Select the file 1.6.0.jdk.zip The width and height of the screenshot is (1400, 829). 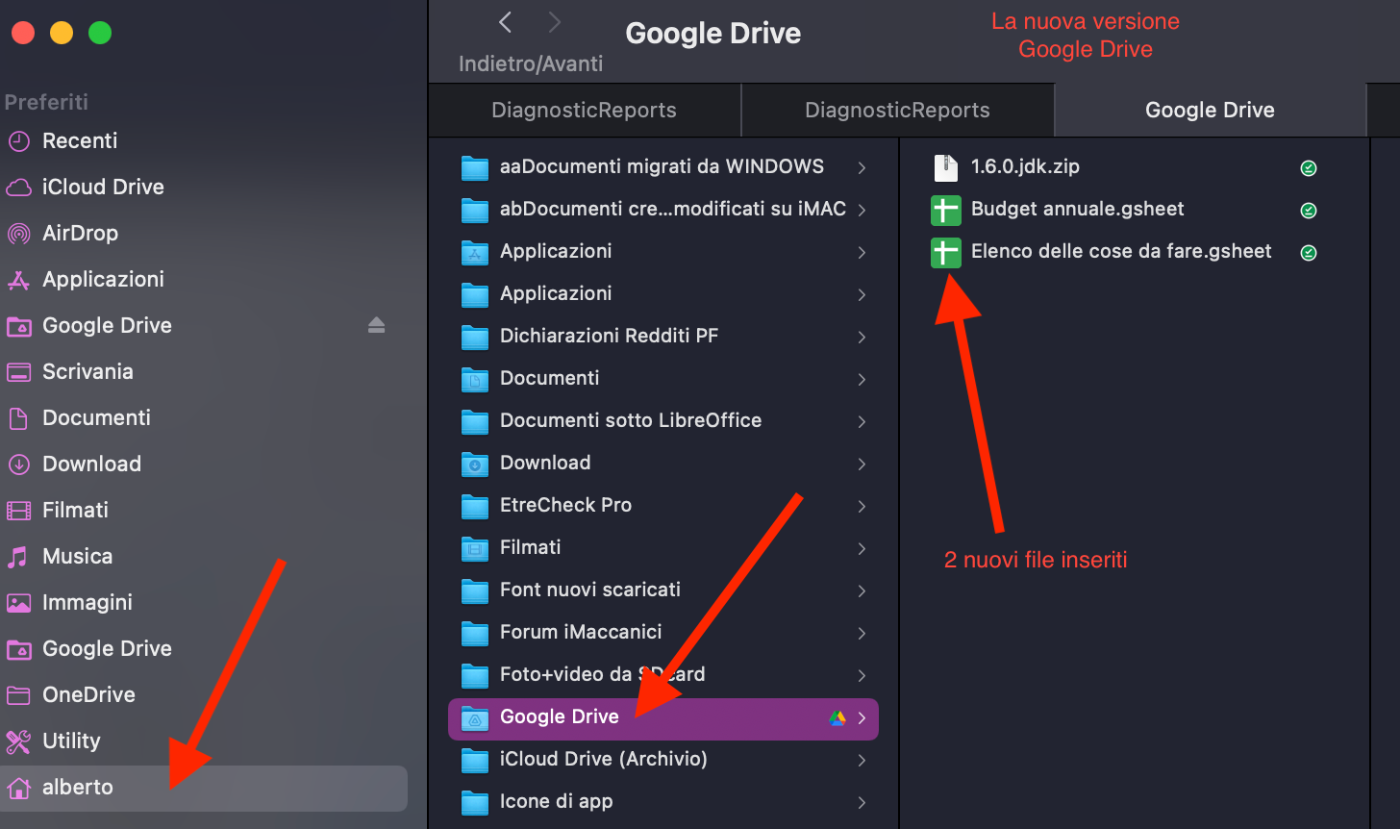(1025, 167)
